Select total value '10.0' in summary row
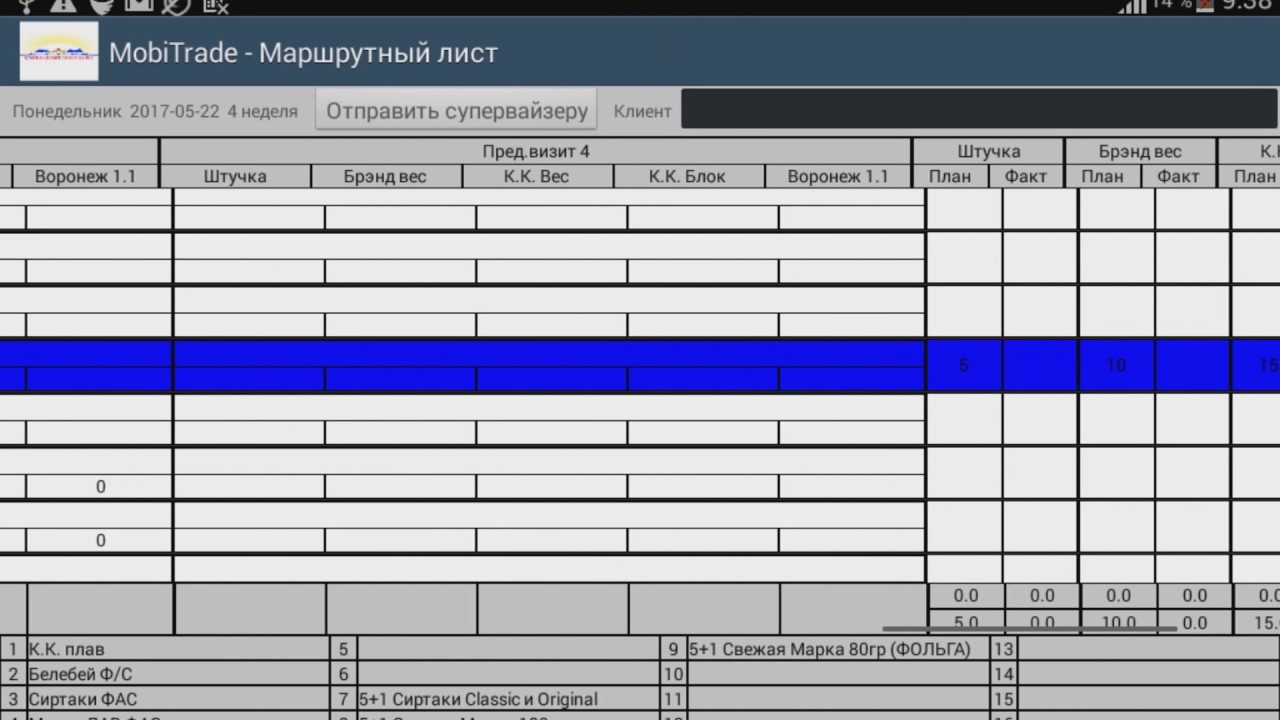The width and height of the screenshot is (1280, 720). [1118, 622]
